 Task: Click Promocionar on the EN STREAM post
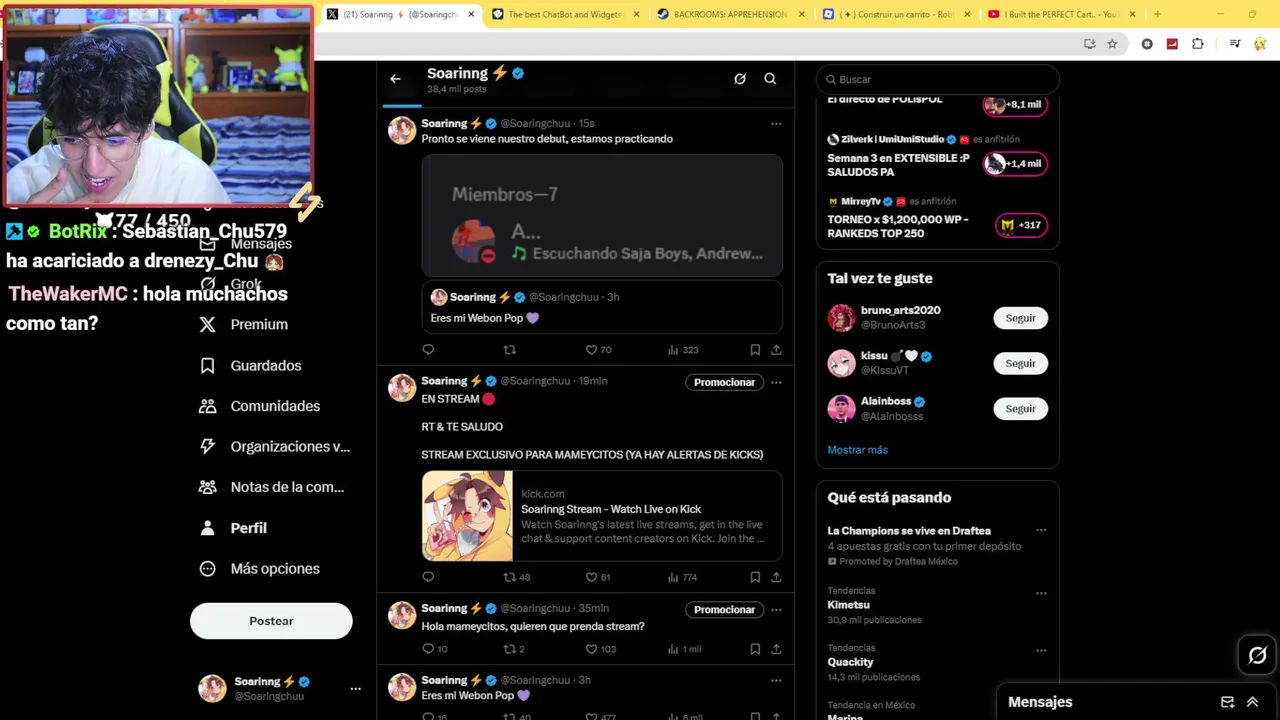(724, 382)
